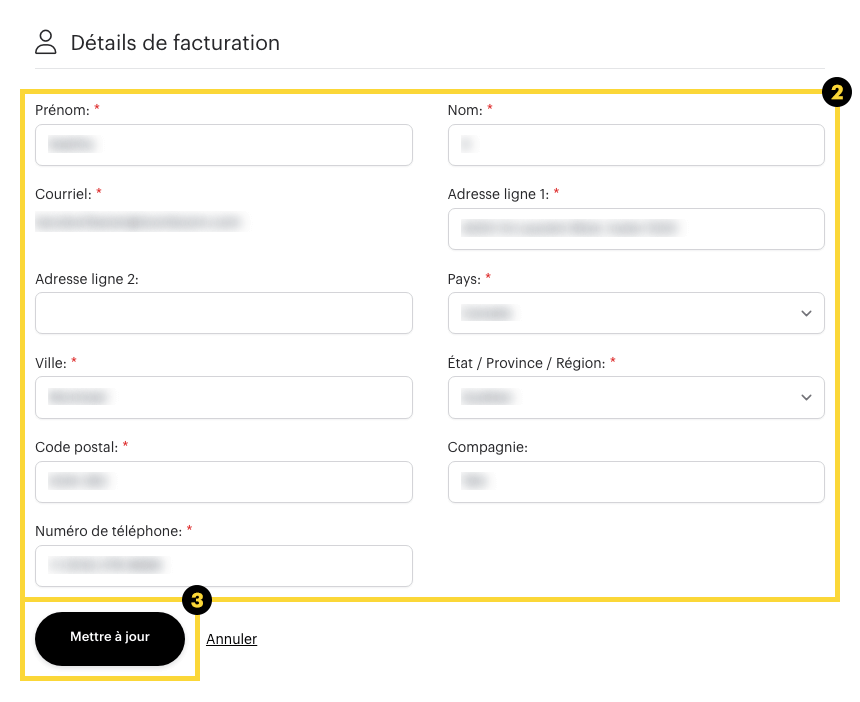The width and height of the screenshot is (860, 702).
Task: Click the Détails de facturation heading
Action: click(175, 43)
